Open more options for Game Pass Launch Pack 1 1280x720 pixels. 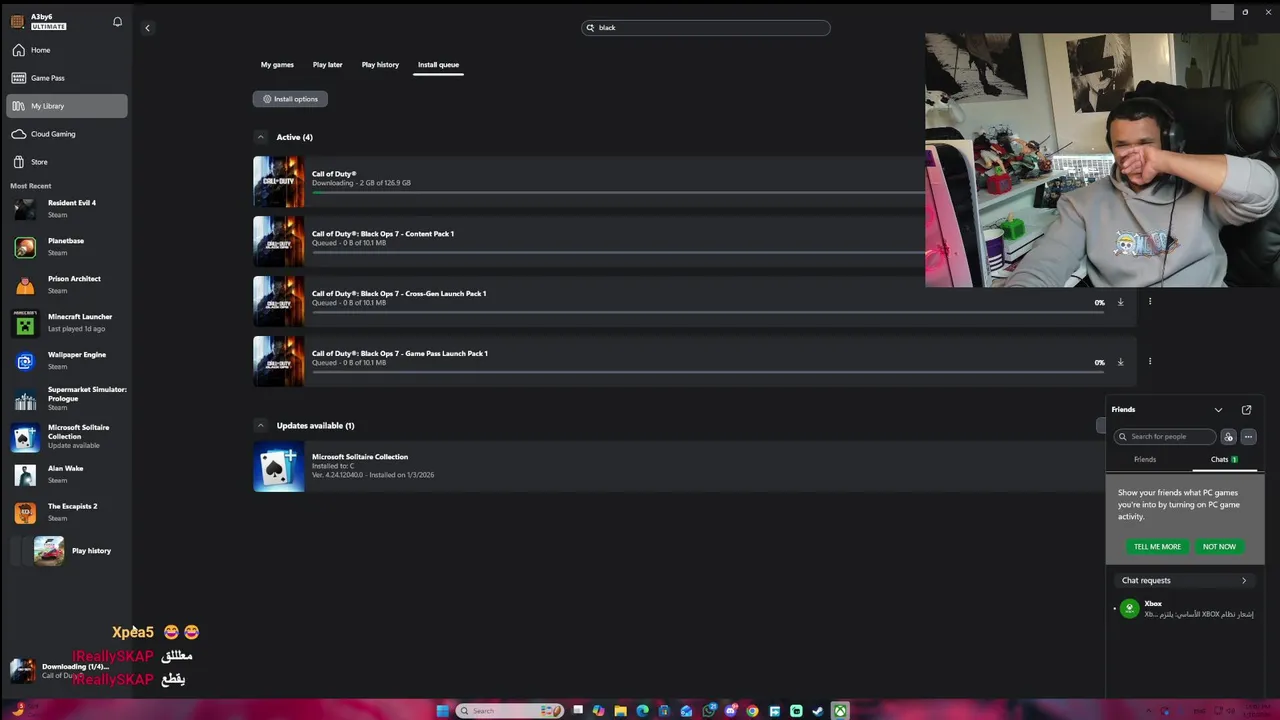click(1150, 362)
